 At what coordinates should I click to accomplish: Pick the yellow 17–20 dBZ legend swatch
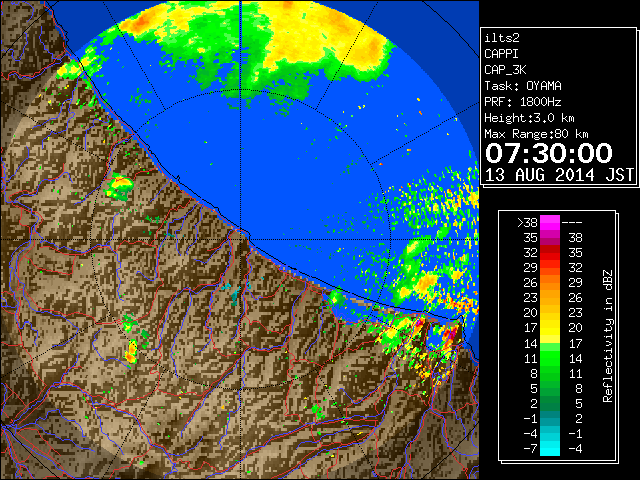550,328
